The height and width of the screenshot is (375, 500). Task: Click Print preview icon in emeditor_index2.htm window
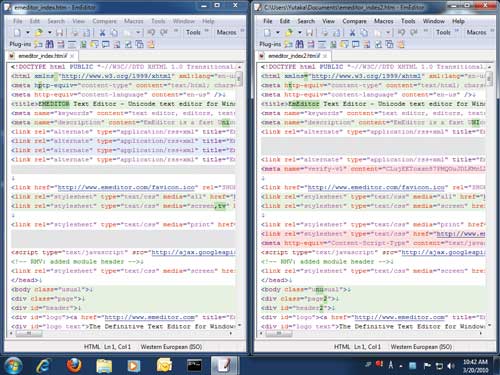(x=337, y=32)
